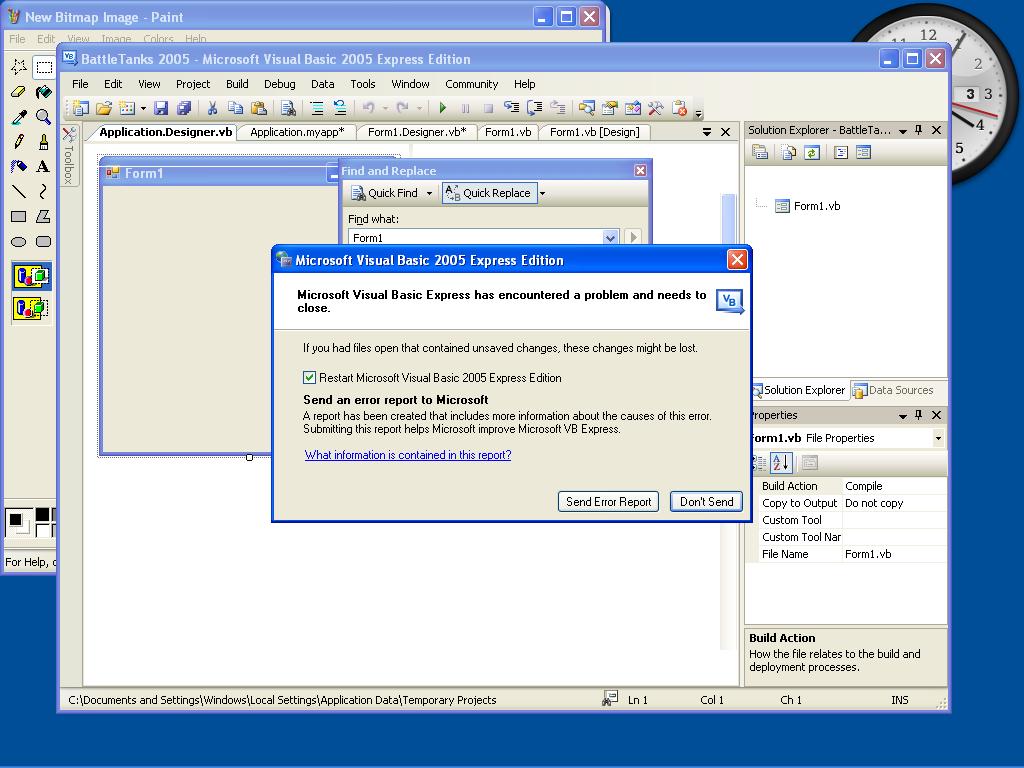Image resolution: width=1024 pixels, height=768 pixels.
Task: Click the Toolbox side tab
Action: point(69,157)
